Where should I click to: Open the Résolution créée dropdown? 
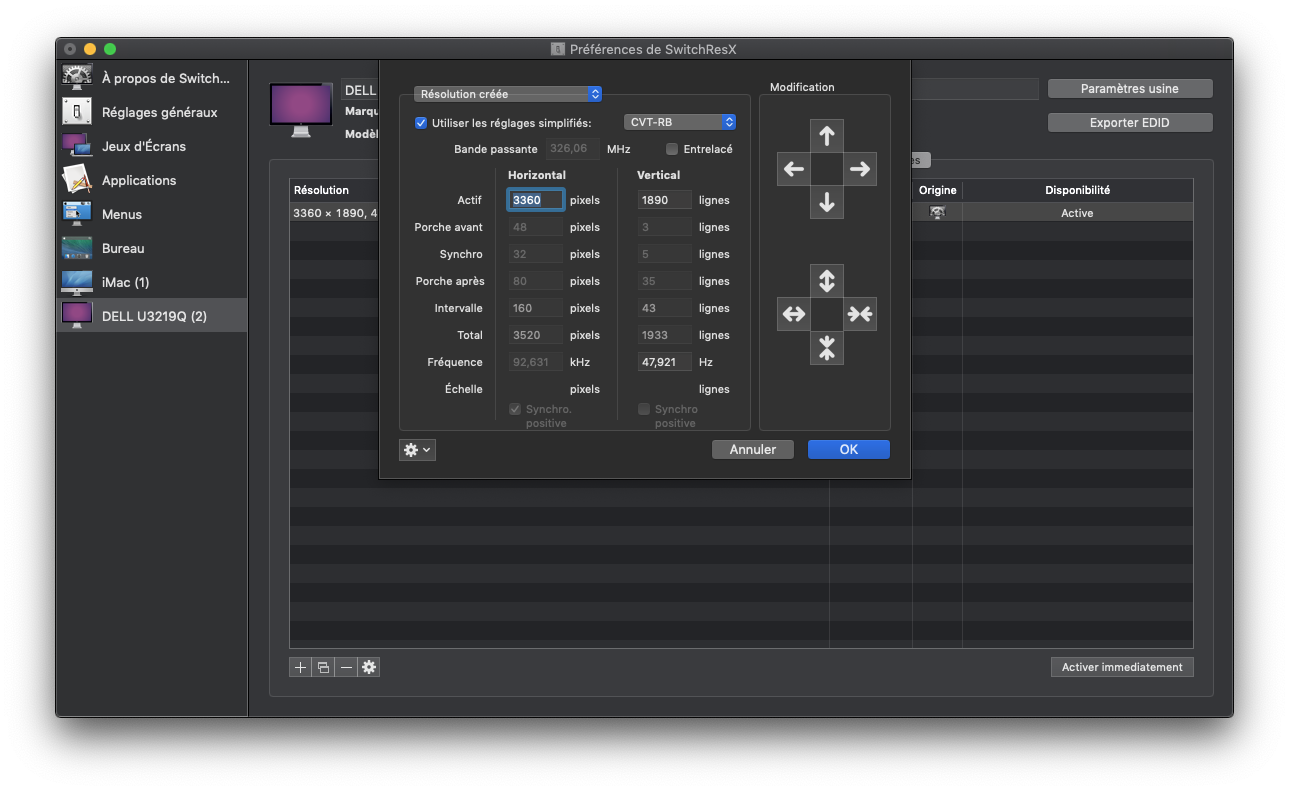508,94
